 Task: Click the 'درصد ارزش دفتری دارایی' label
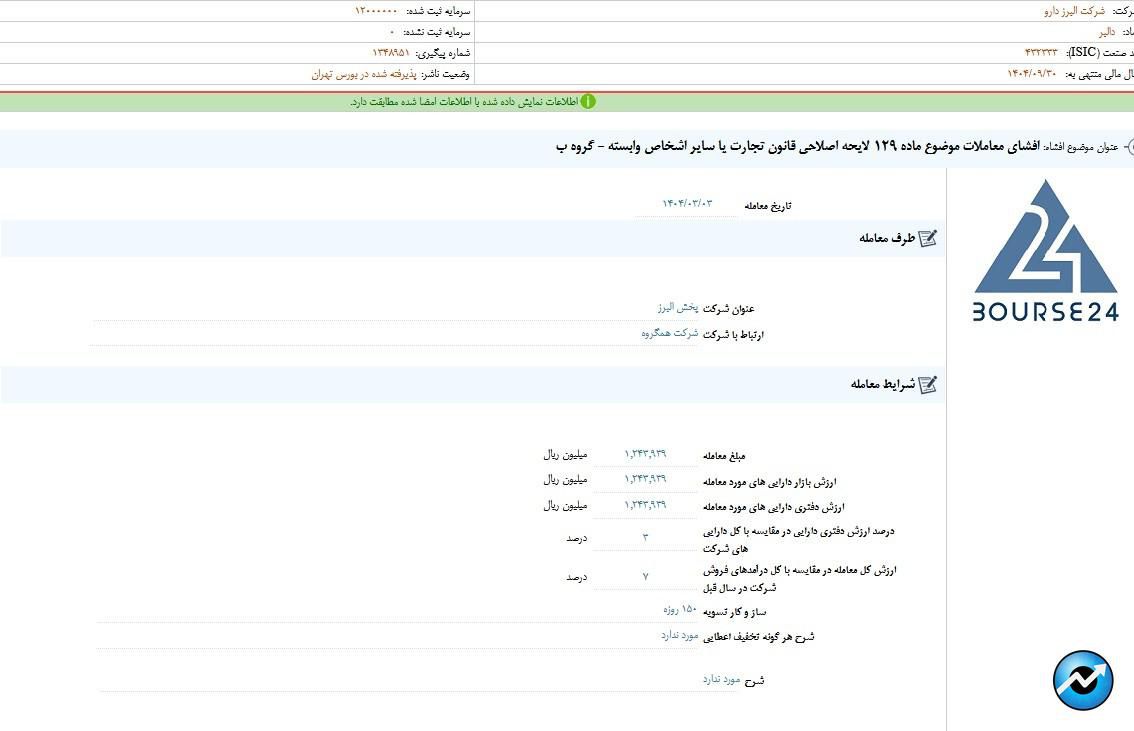(x=799, y=539)
